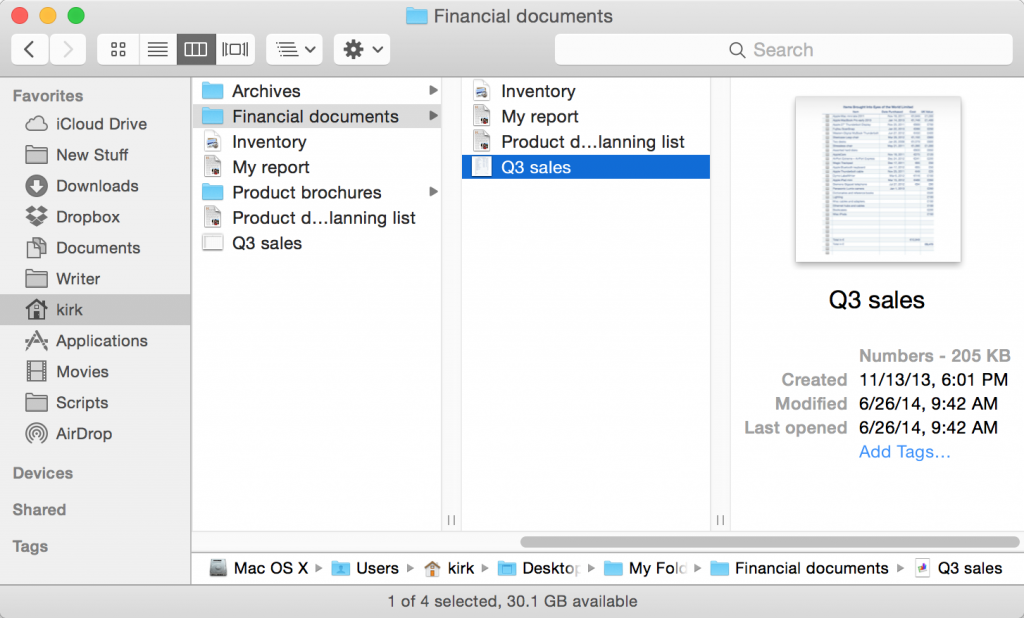Open Downloads from the sidebar
Image resolution: width=1024 pixels, height=618 pixels.
click(x=95, y=186)
